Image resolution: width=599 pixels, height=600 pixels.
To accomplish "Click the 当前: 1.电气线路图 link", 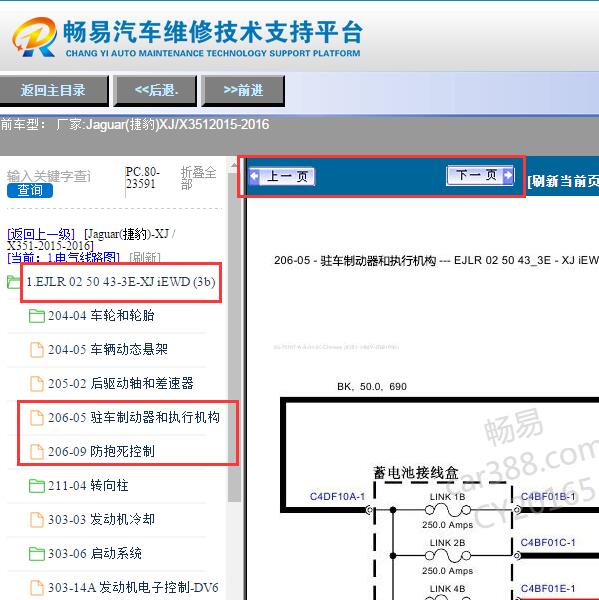I will click(x=64, y=258).
